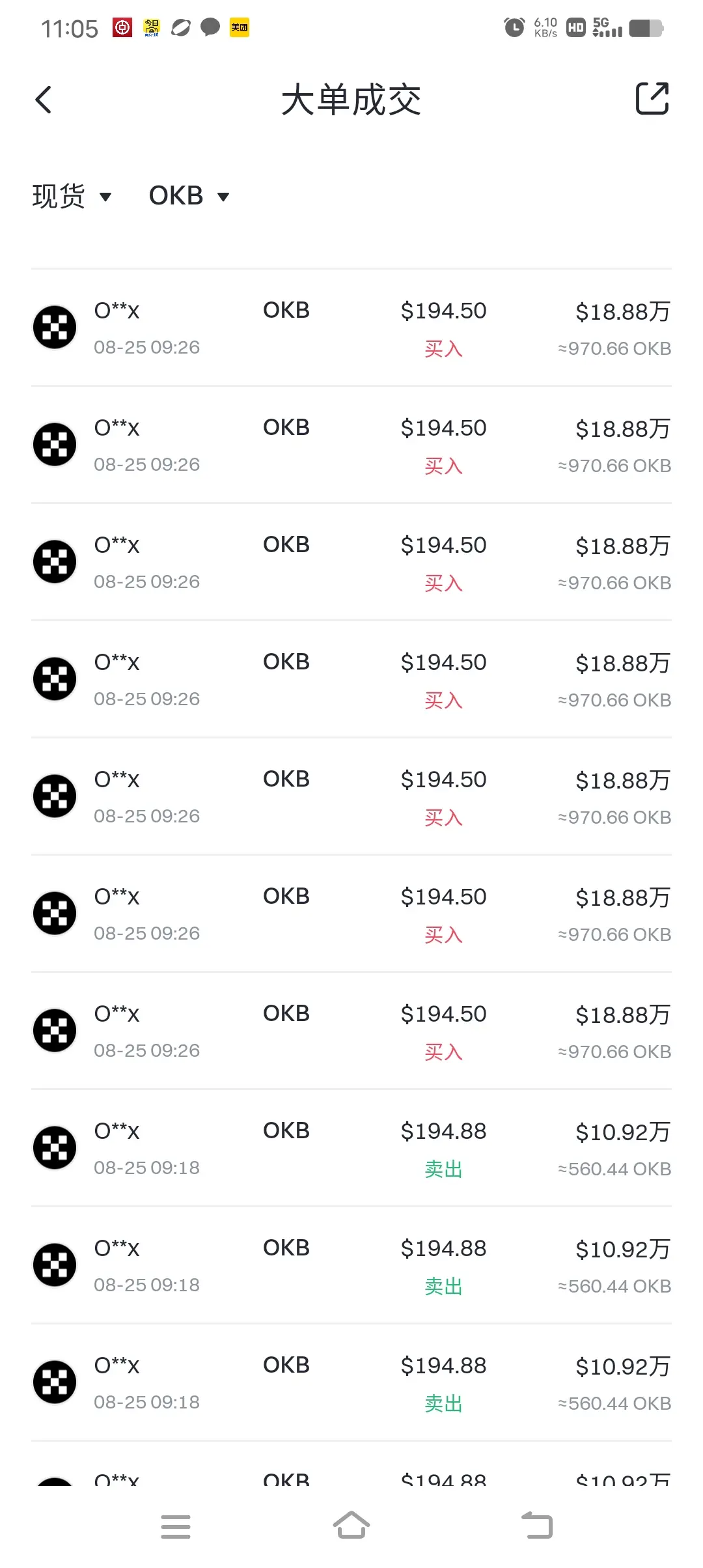Viewport: 703px width, 1568px height.
Task: Open the 大单成交 page title
Action: 351,100
